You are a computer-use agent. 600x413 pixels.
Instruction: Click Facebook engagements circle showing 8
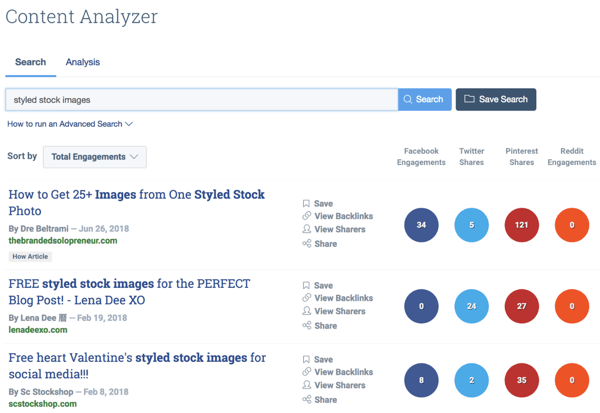pyautogui.click(x=421, y=380)
